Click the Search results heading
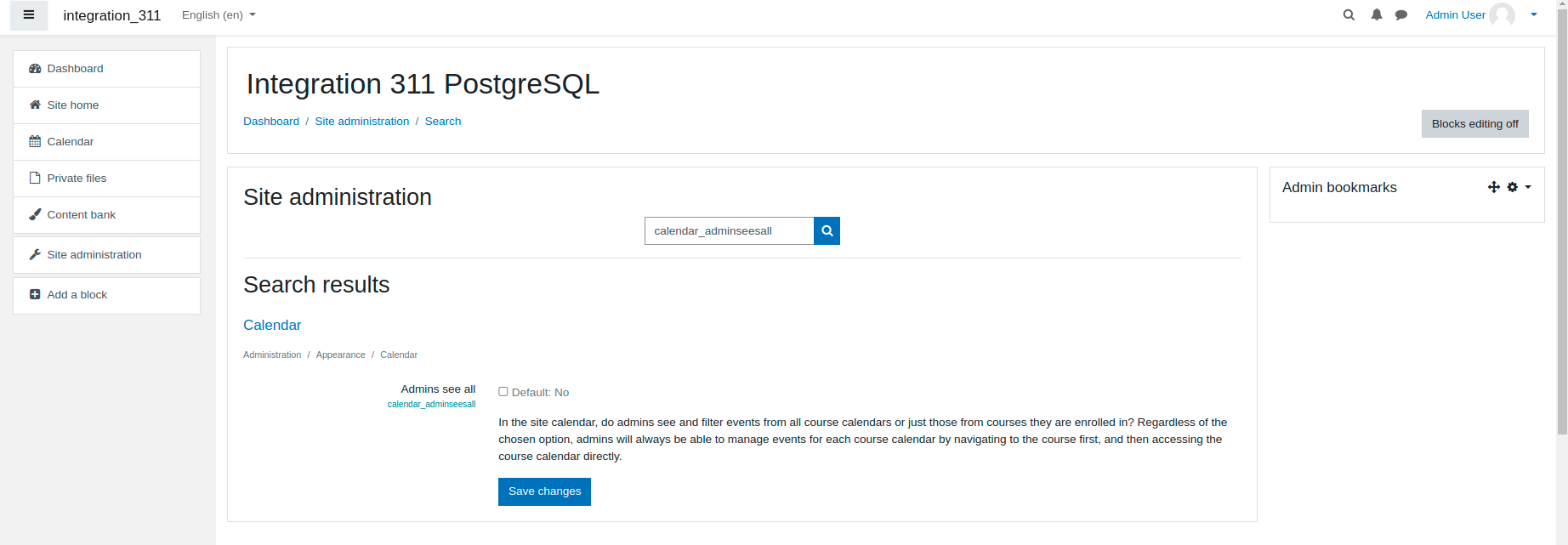Image resolution: width=1568 pixels, height=545 pixels. pos(316,285)
